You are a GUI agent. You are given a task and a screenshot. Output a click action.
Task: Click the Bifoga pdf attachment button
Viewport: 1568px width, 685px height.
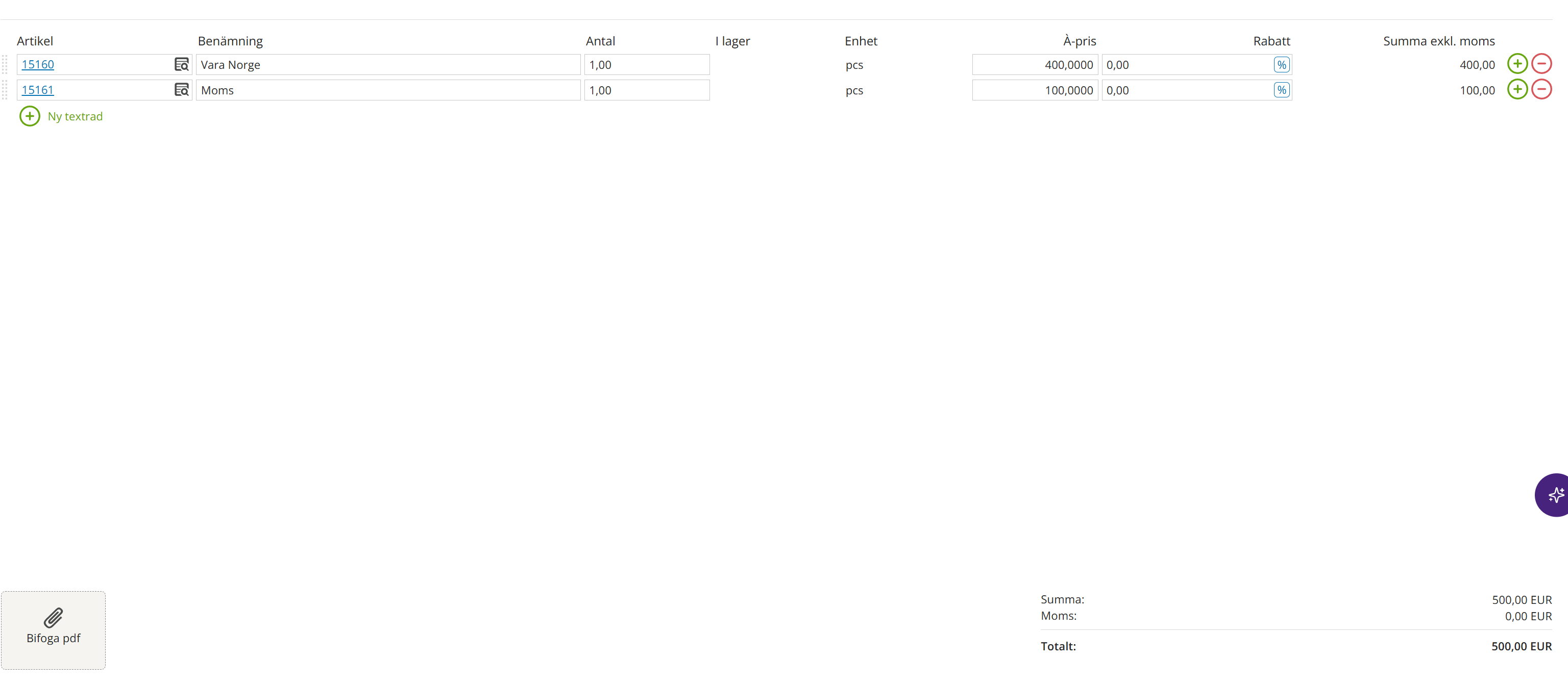click(x=54, y=629)
